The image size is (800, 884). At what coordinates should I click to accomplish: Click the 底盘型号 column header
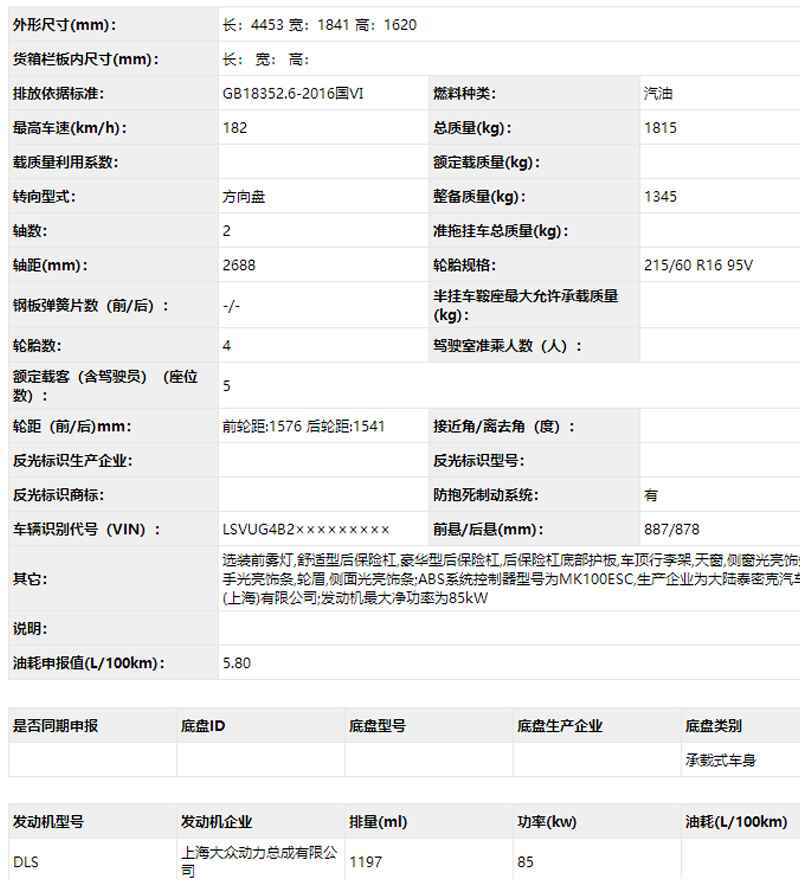[x=377, y=726]
